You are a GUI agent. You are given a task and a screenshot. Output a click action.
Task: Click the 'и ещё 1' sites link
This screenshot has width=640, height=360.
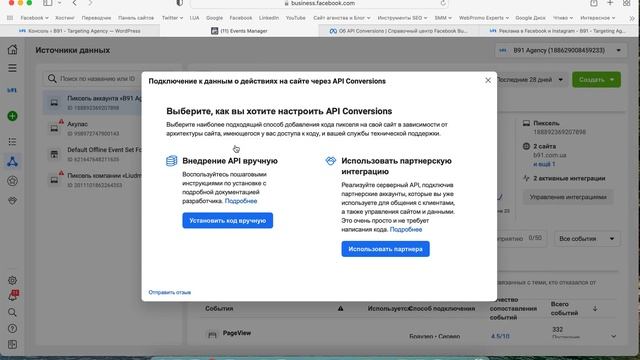[544, 164]
